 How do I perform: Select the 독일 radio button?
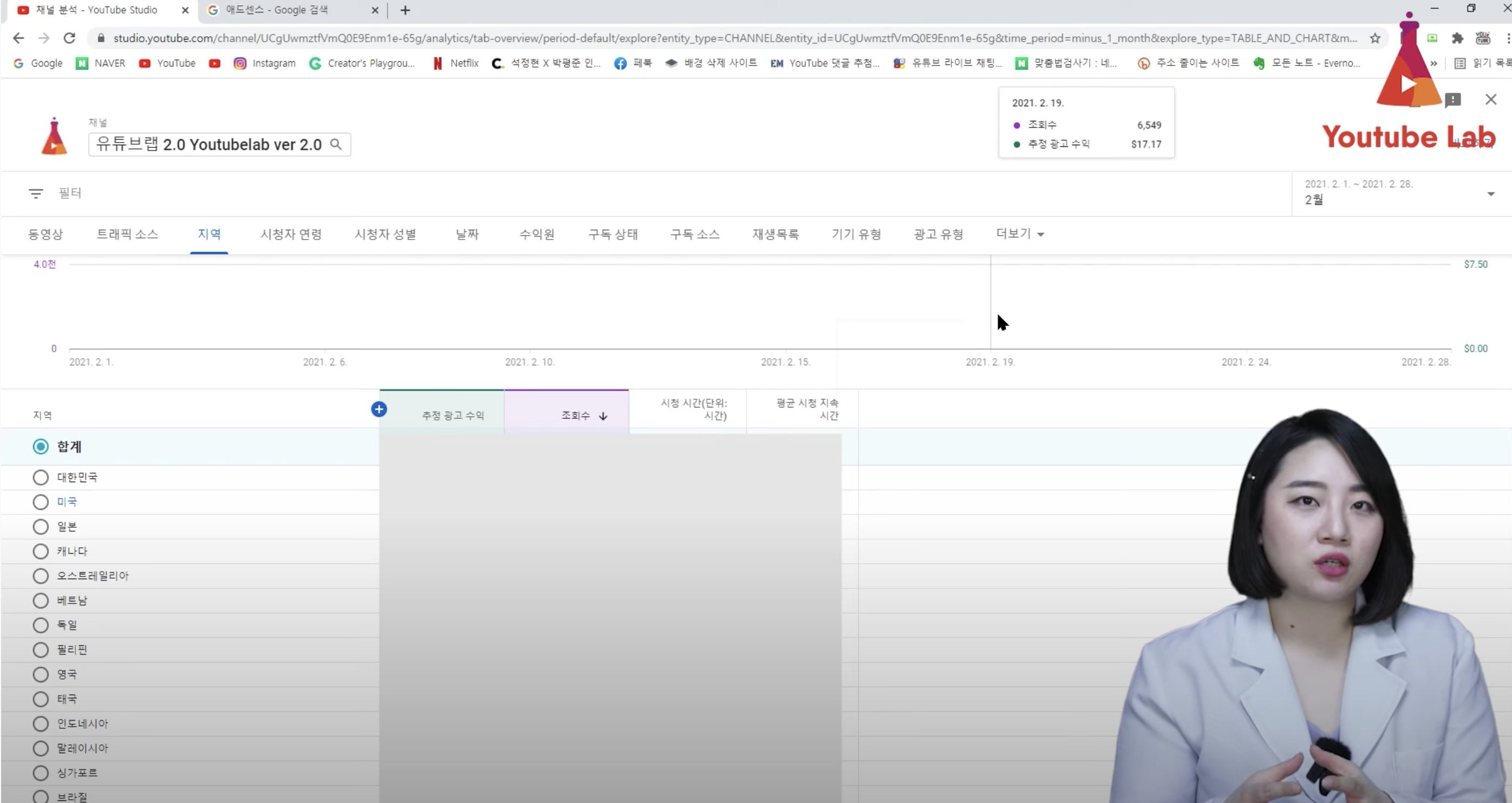point(41,626)
